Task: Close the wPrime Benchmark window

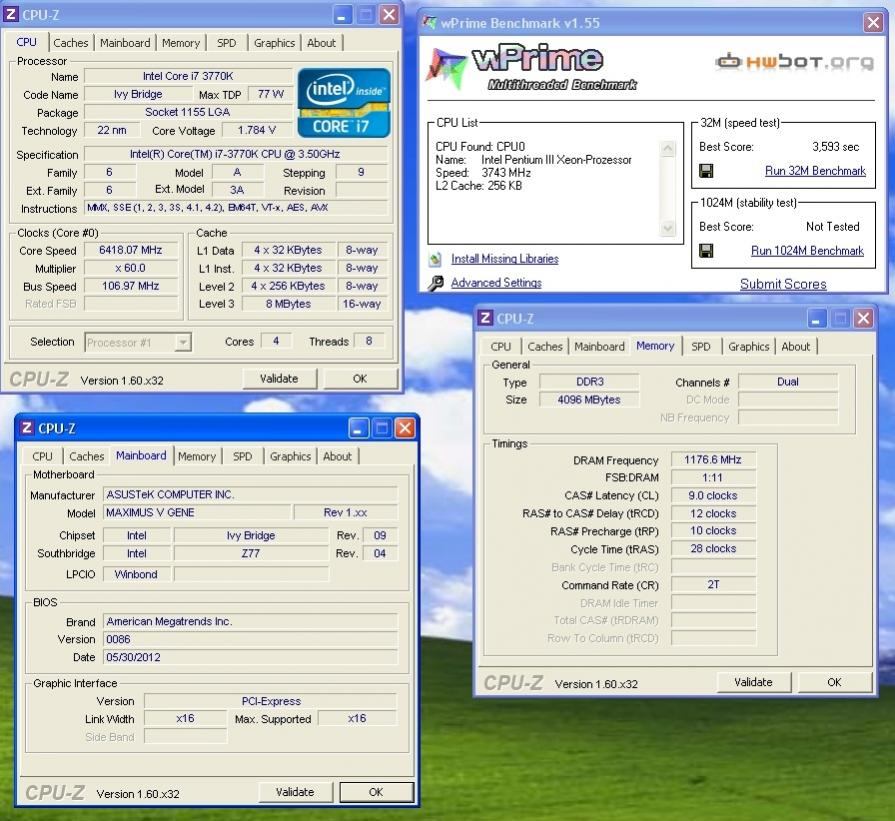Action: (x=873, y=23)
